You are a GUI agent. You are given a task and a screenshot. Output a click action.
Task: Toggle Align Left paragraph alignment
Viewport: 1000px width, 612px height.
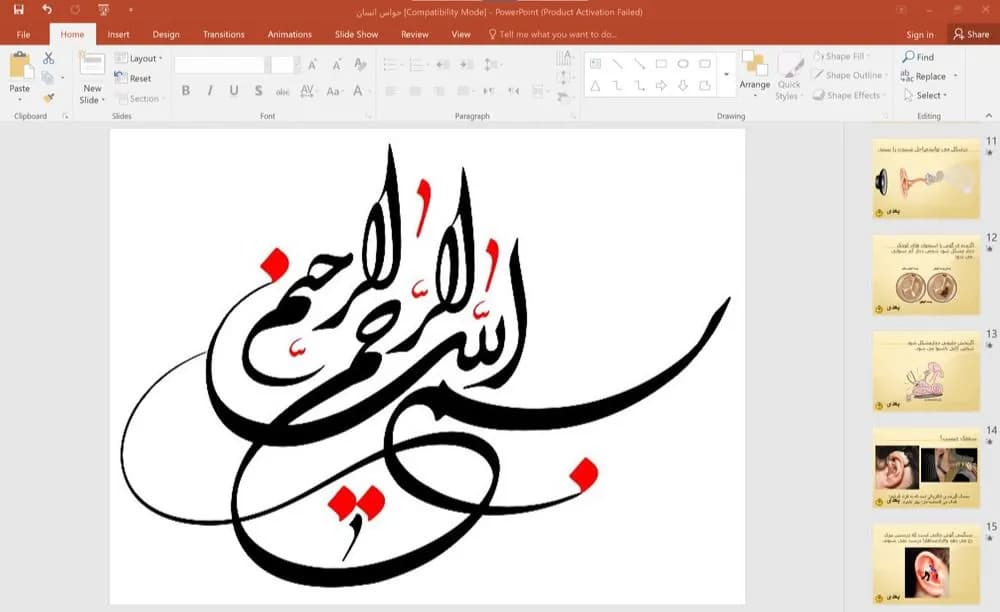coord(391,91)
